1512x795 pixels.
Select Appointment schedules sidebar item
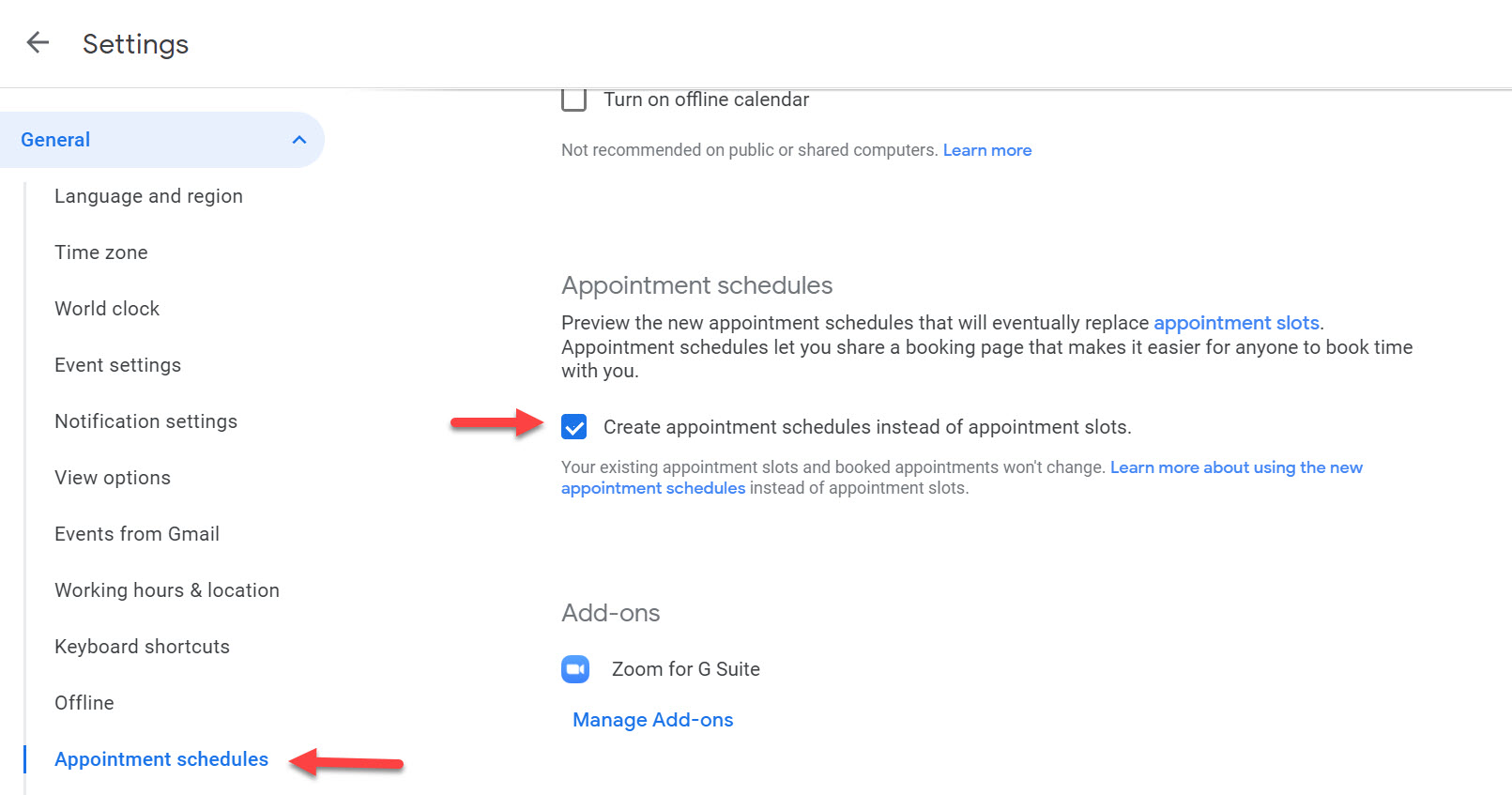[161, 759]
